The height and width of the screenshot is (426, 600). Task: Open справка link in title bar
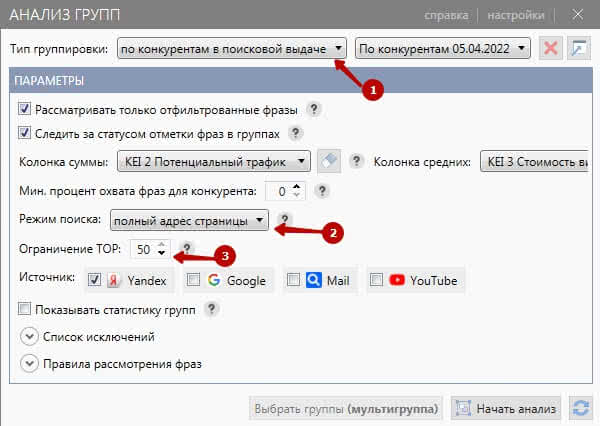pyautogui.click(x=446, y=15)
